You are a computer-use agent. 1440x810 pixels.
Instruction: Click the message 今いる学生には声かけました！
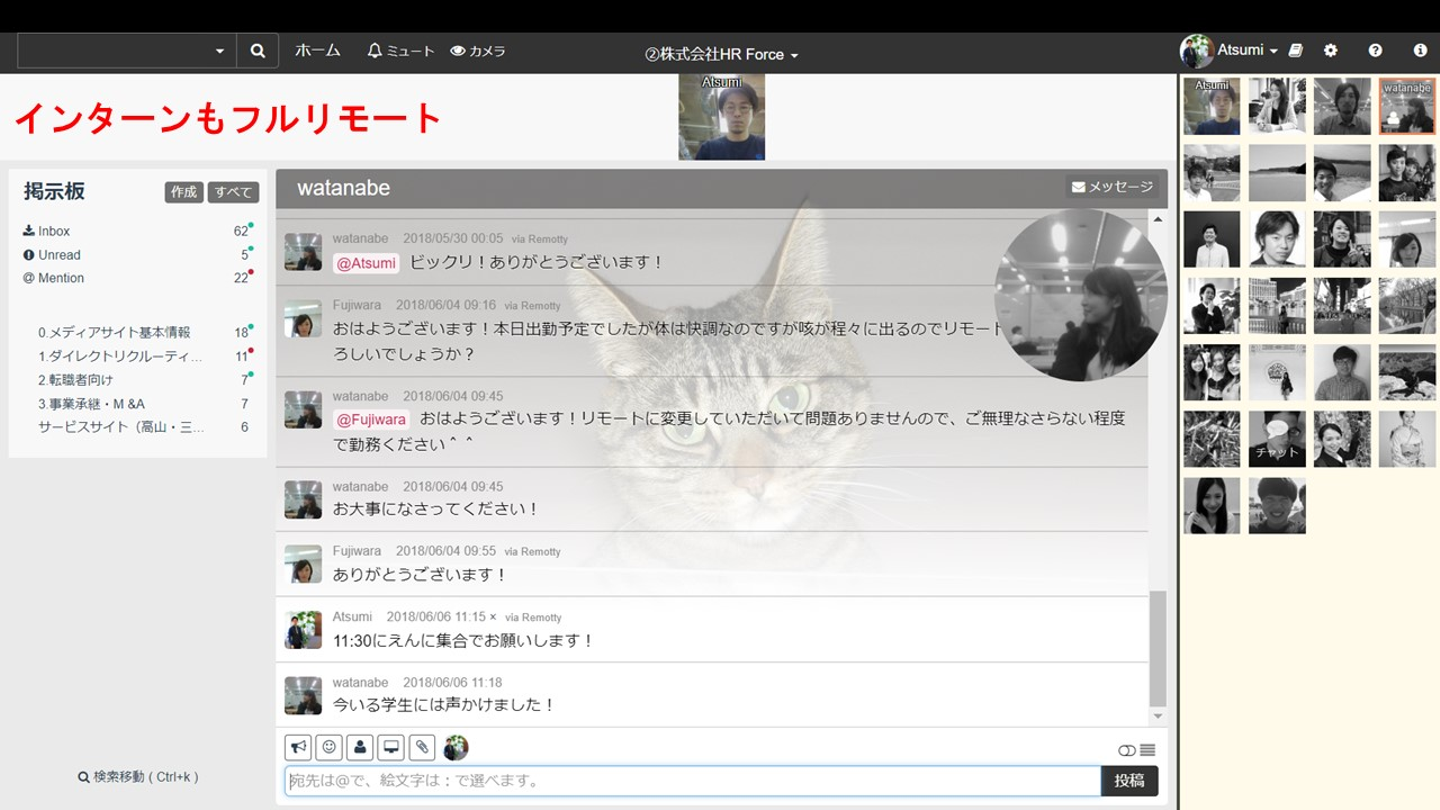coord(444,705)
